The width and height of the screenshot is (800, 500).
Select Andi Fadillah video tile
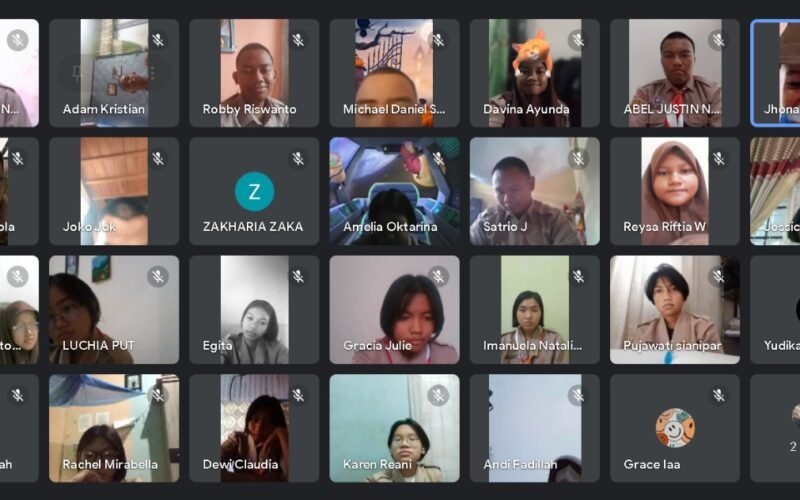point(535,428)
